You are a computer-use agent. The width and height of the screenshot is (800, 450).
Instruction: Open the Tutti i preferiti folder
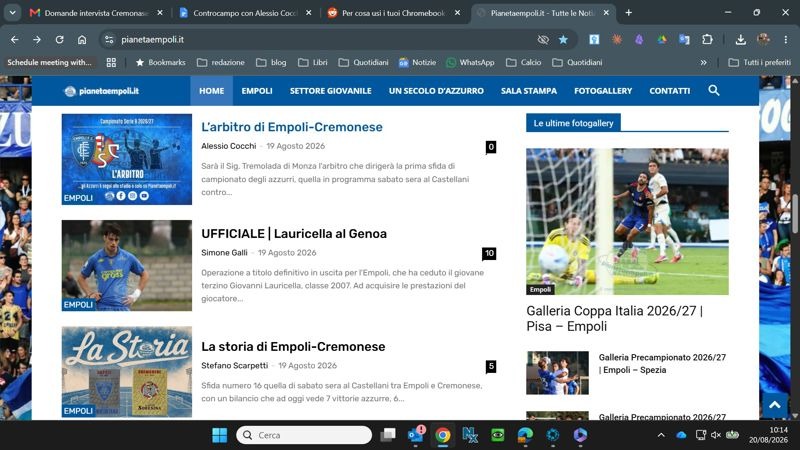point(760,62)
